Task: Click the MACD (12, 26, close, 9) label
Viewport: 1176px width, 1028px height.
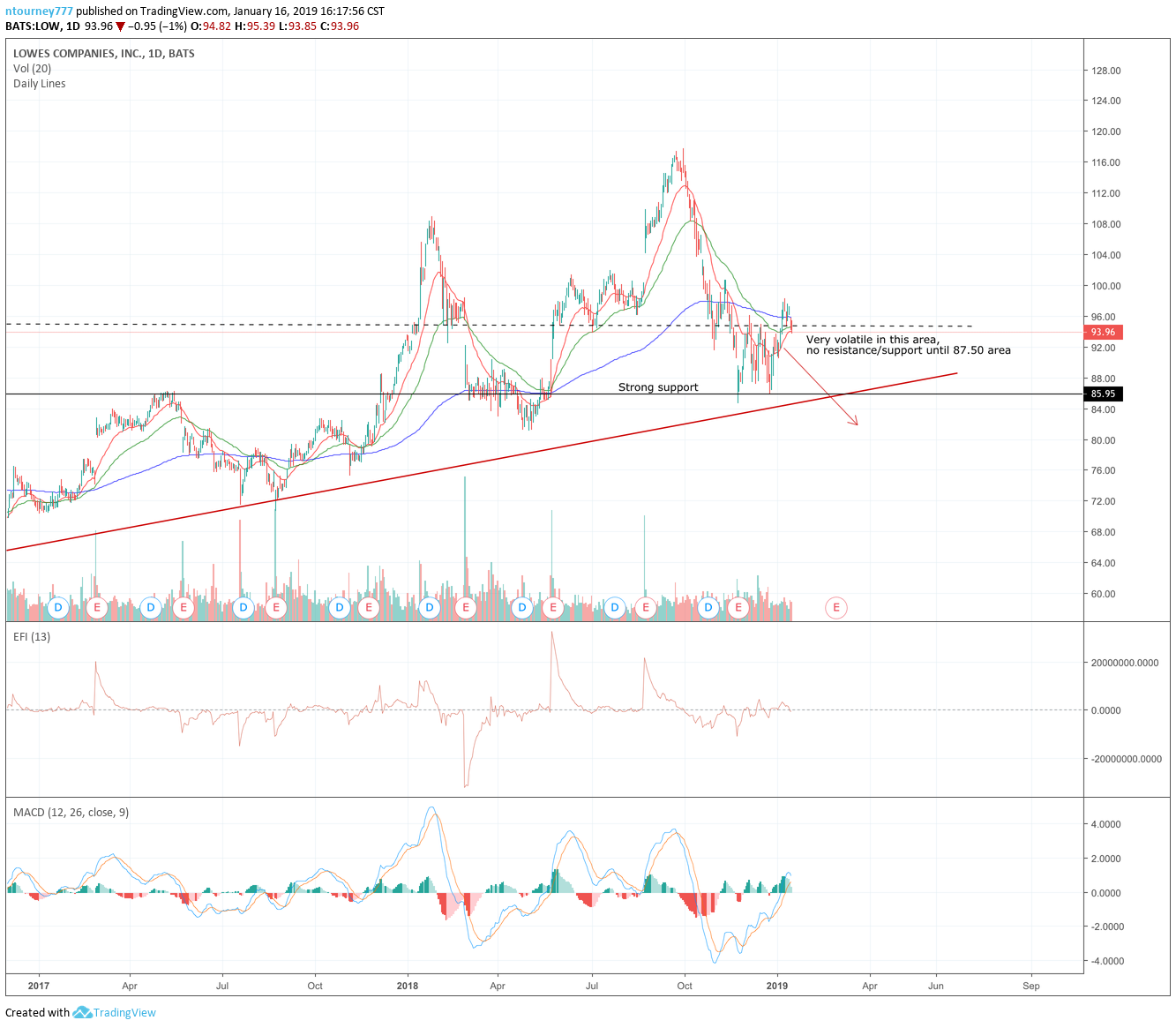Action: click(71, 813)
